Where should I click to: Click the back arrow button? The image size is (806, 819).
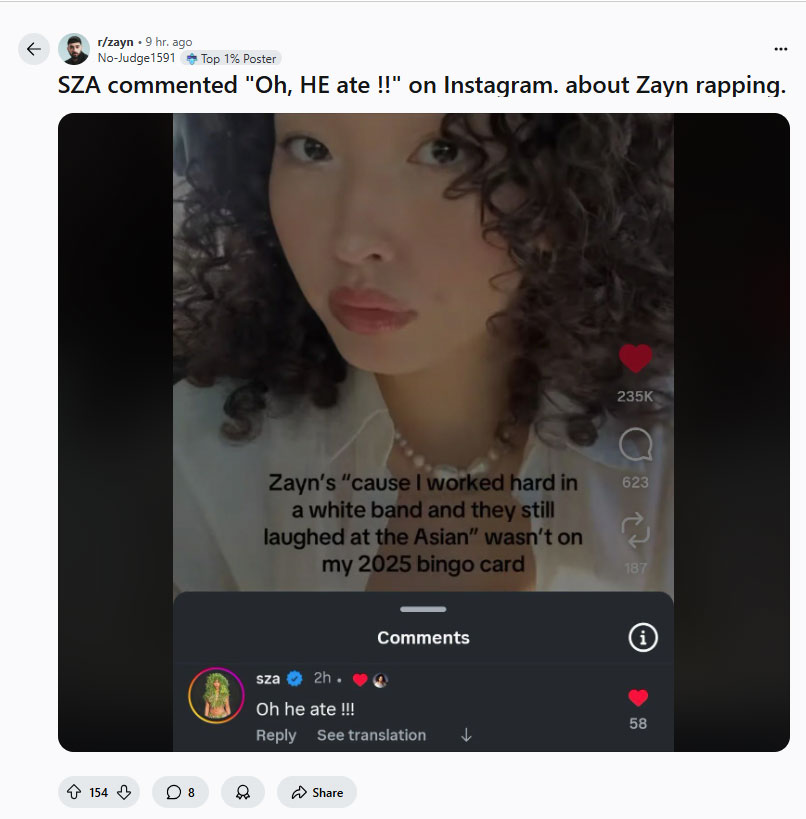point(34,49)
